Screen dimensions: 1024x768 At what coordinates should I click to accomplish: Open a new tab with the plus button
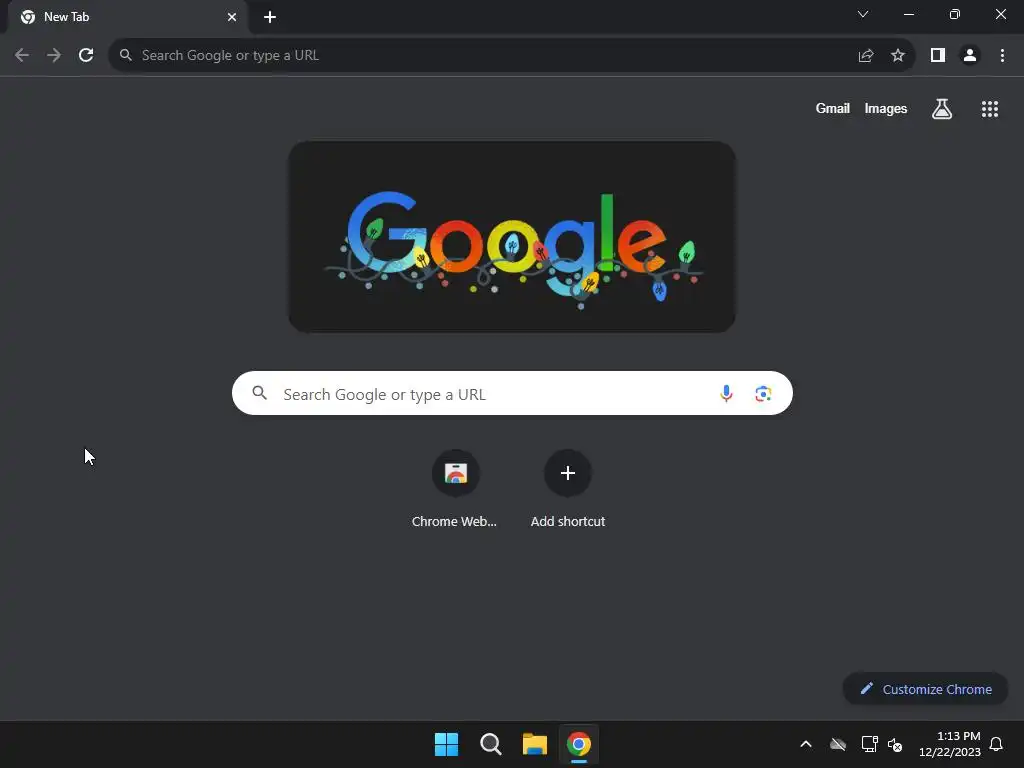click(270, 17)
